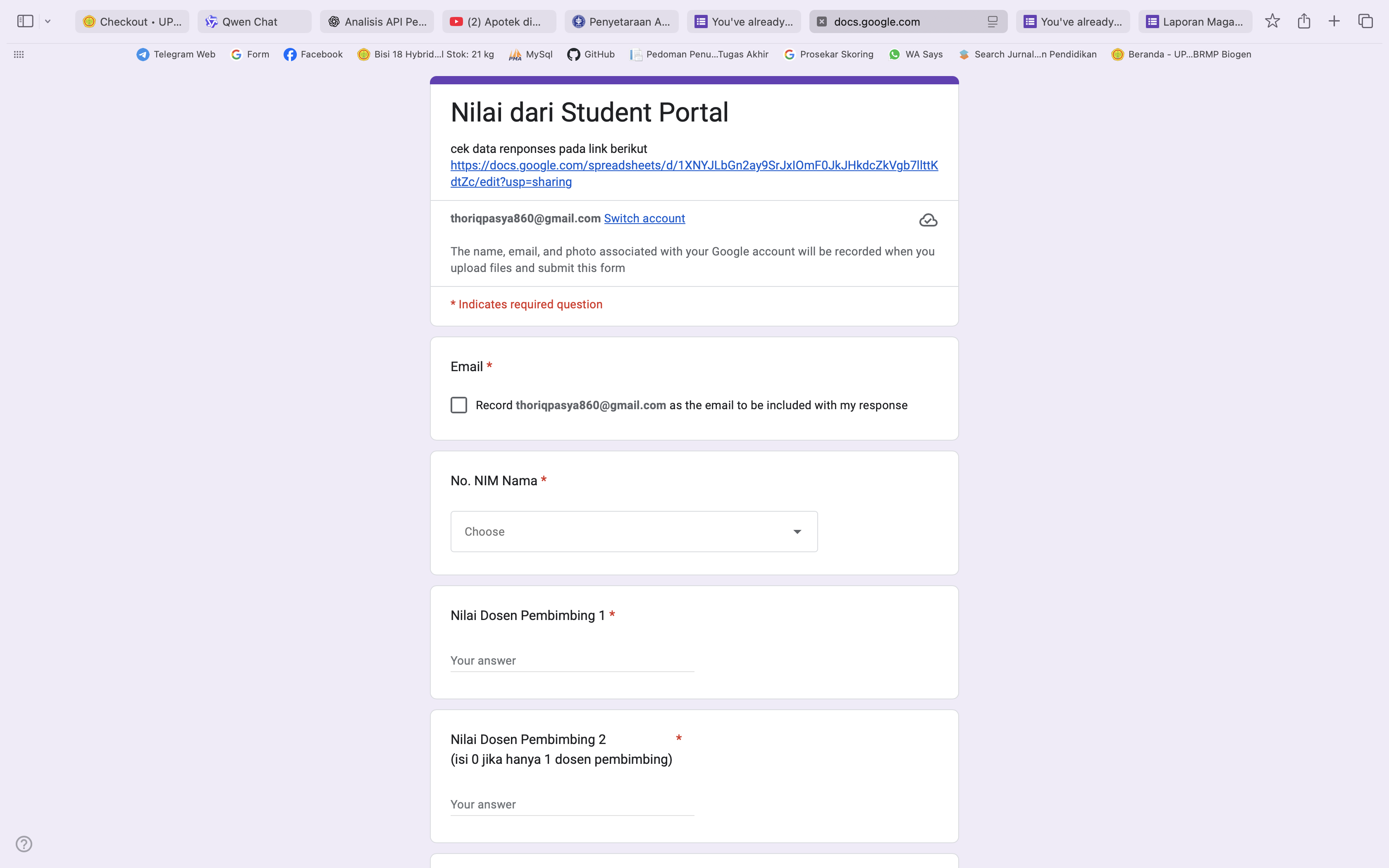Click the Switch account link

tap(644, 219)
